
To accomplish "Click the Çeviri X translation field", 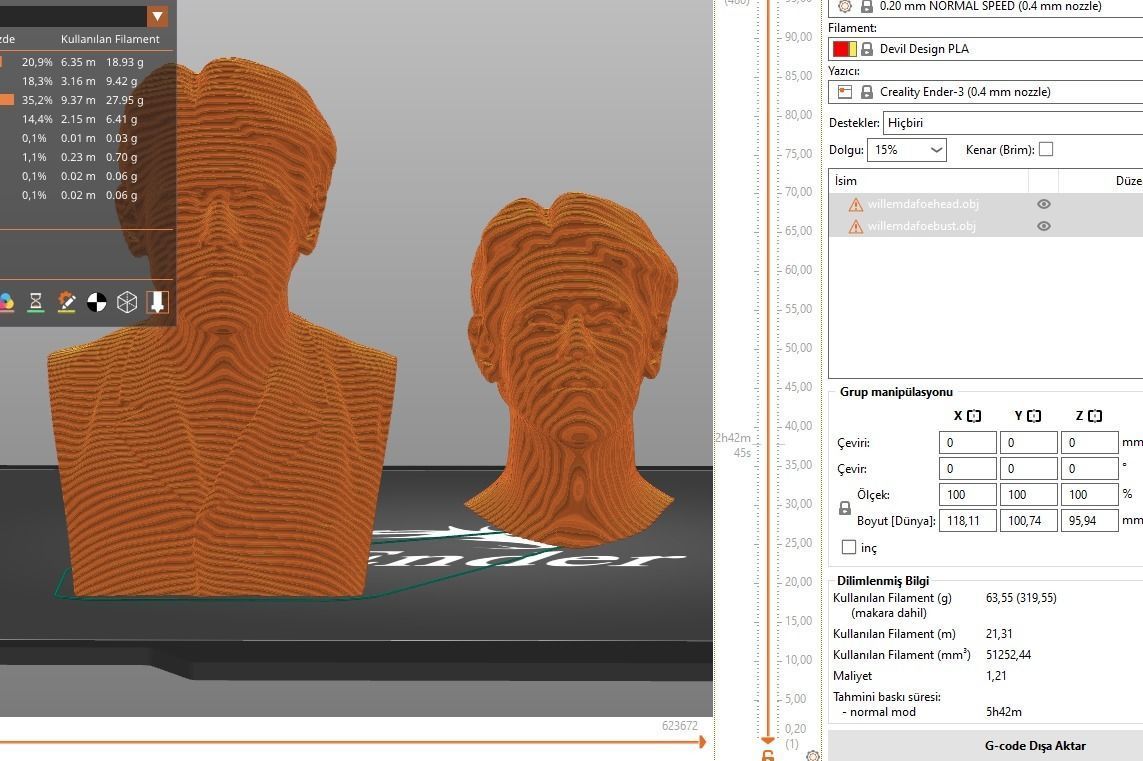I will (967, 442).
